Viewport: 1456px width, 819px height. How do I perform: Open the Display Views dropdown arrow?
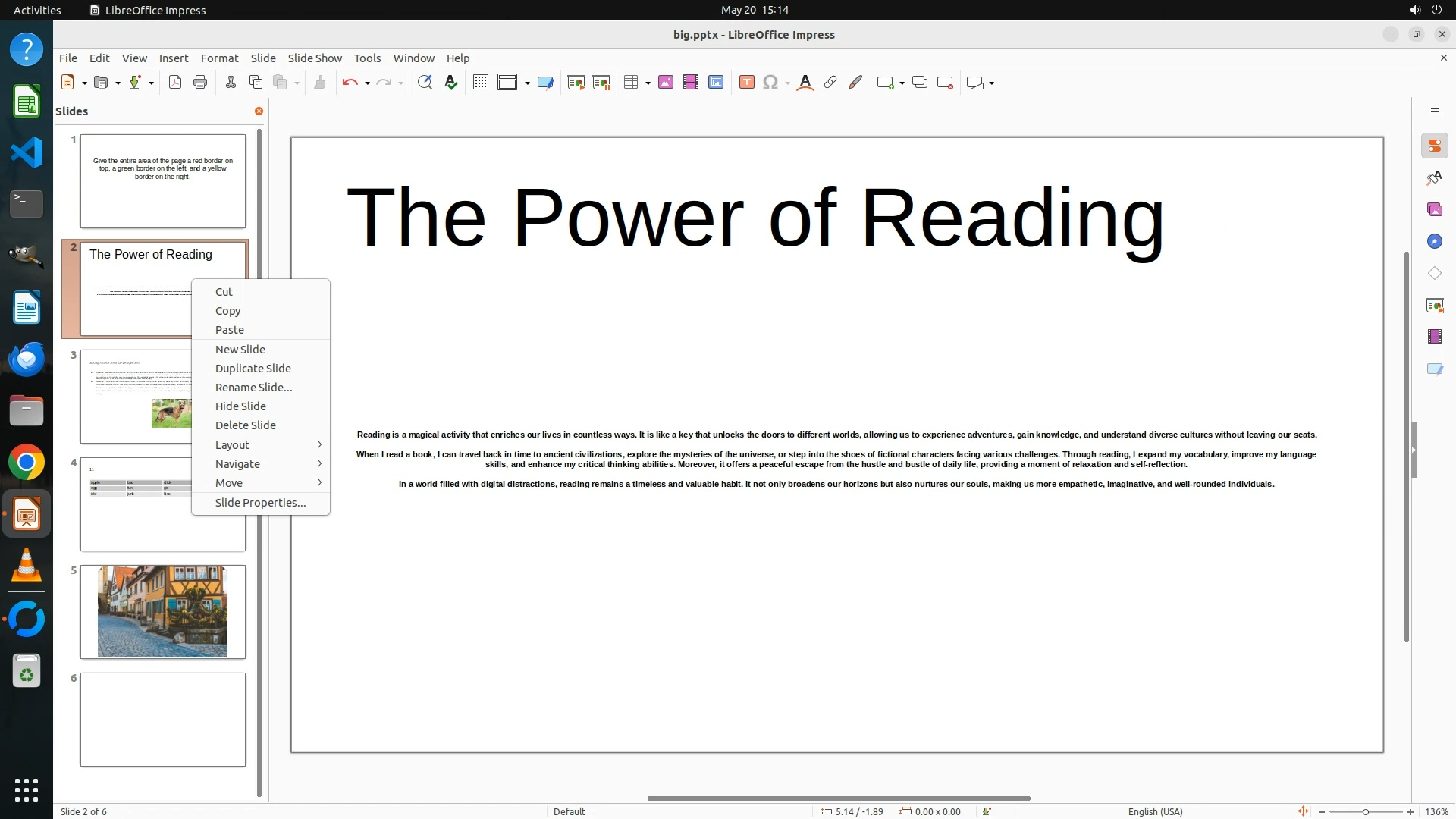click(x=527, y=83)
